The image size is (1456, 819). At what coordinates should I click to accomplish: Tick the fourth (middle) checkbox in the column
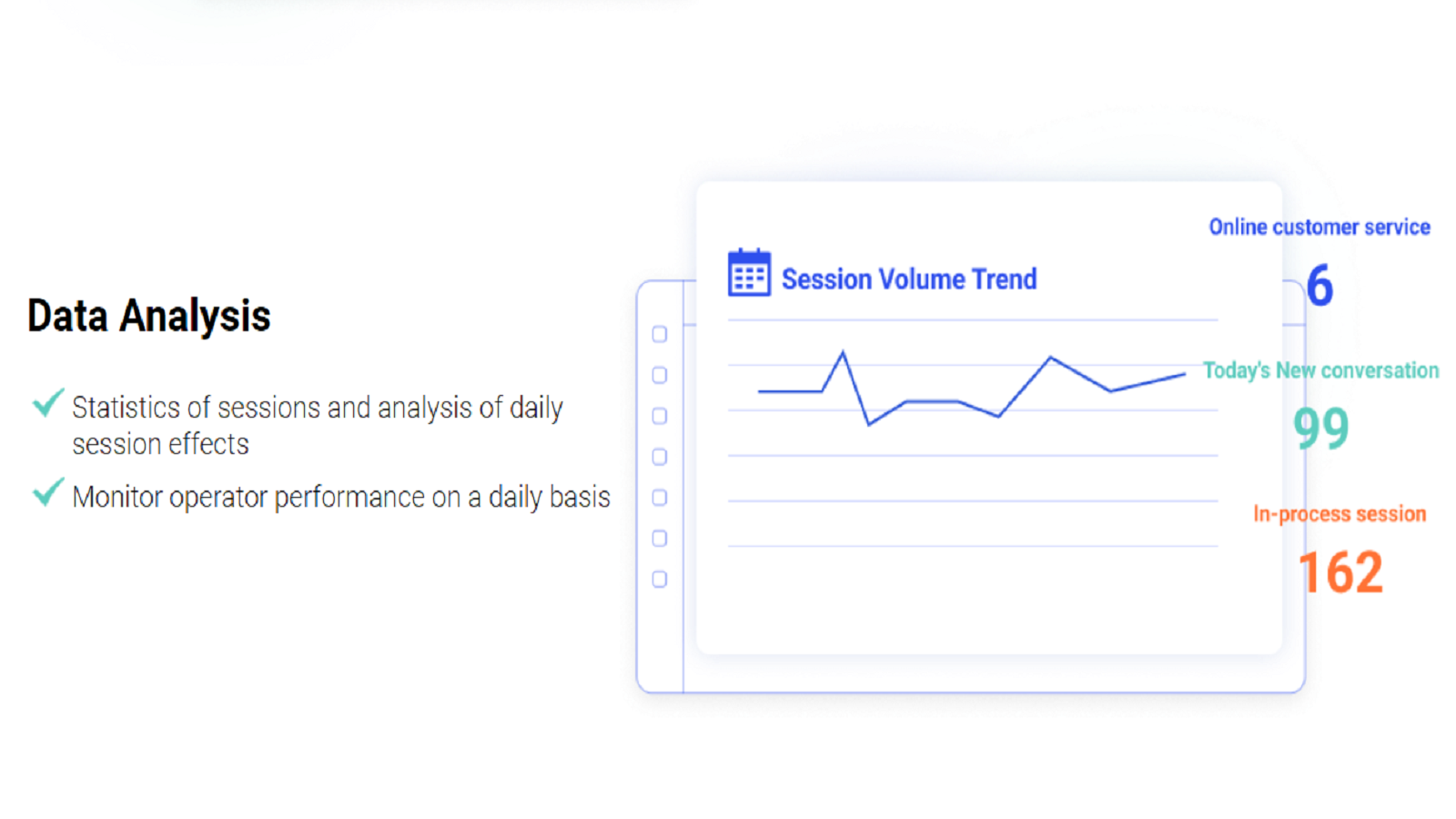click(660, 457)
